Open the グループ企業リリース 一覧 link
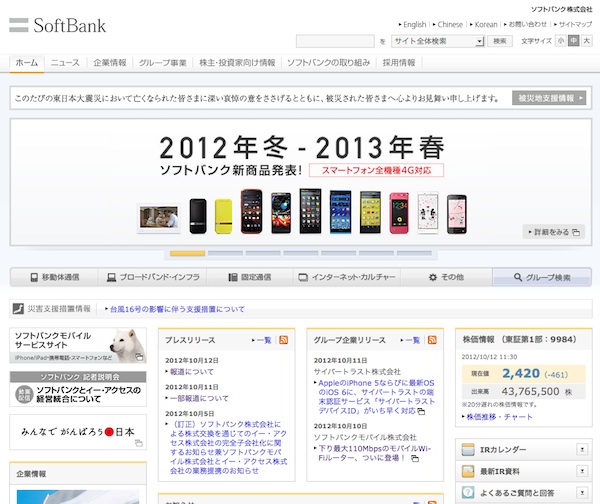 412,340
